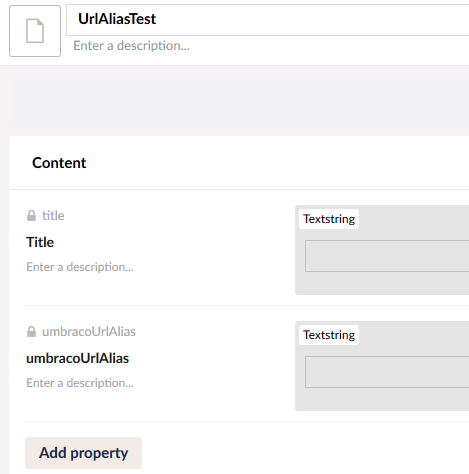Click the grey bar above Content group
Image resolution: width=469 pixels, height=474 pixels.
click(x=239, y=101)
